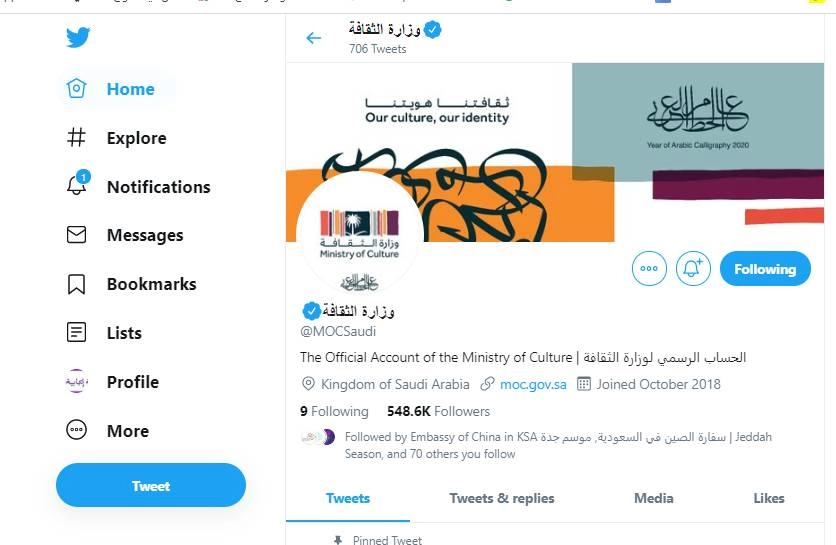This screenshot has height=545, width=836.
Task: Open the Ministry of Culture profile picture
Action: (359, 234)
